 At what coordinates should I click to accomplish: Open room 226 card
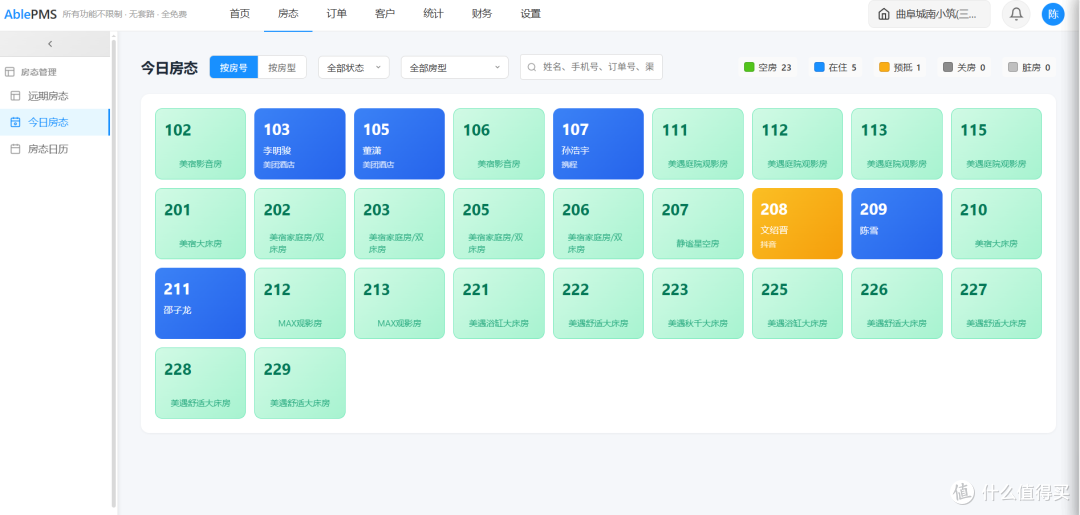point(897,304)
